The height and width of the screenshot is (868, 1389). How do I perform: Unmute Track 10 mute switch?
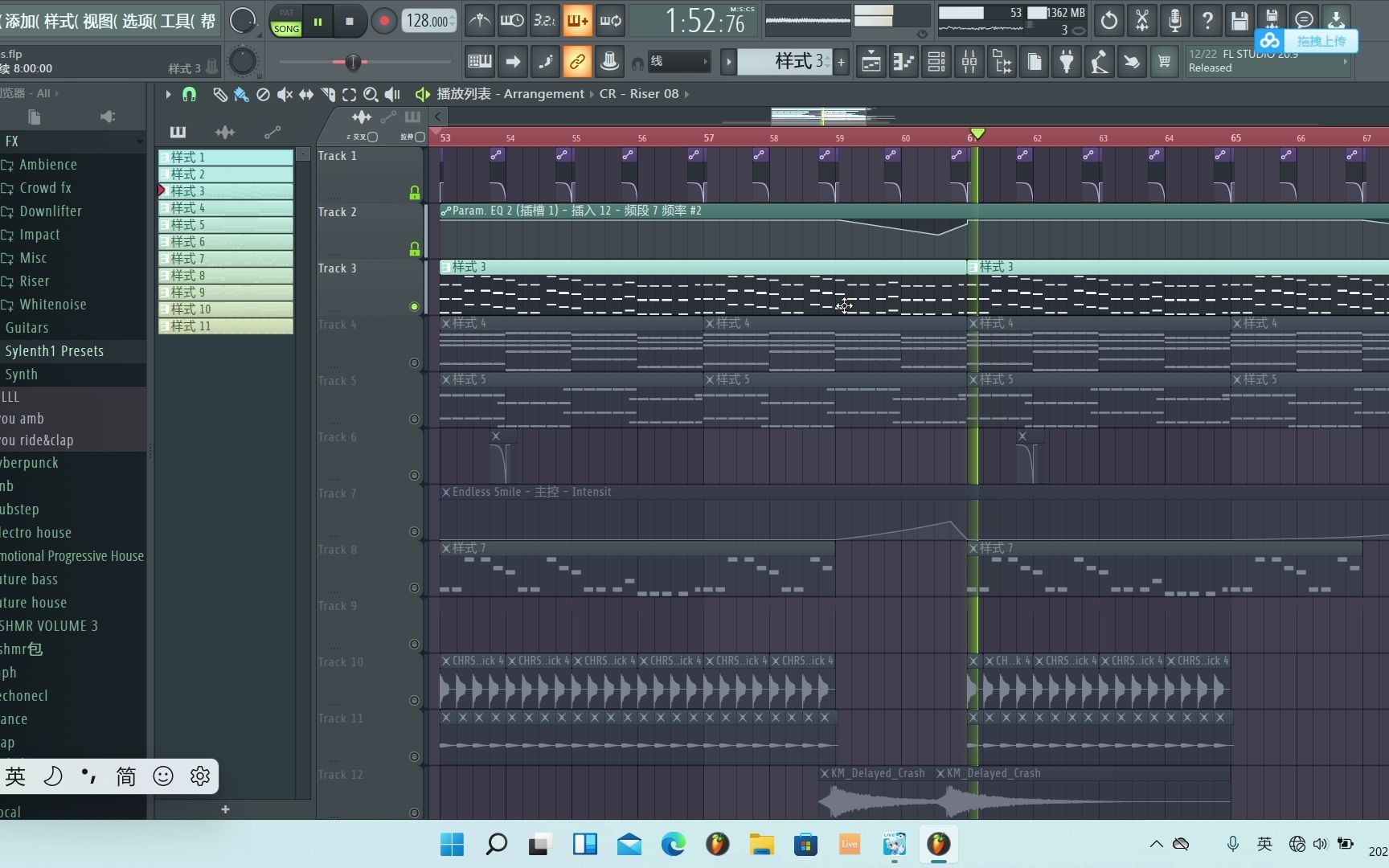(414, 700)
